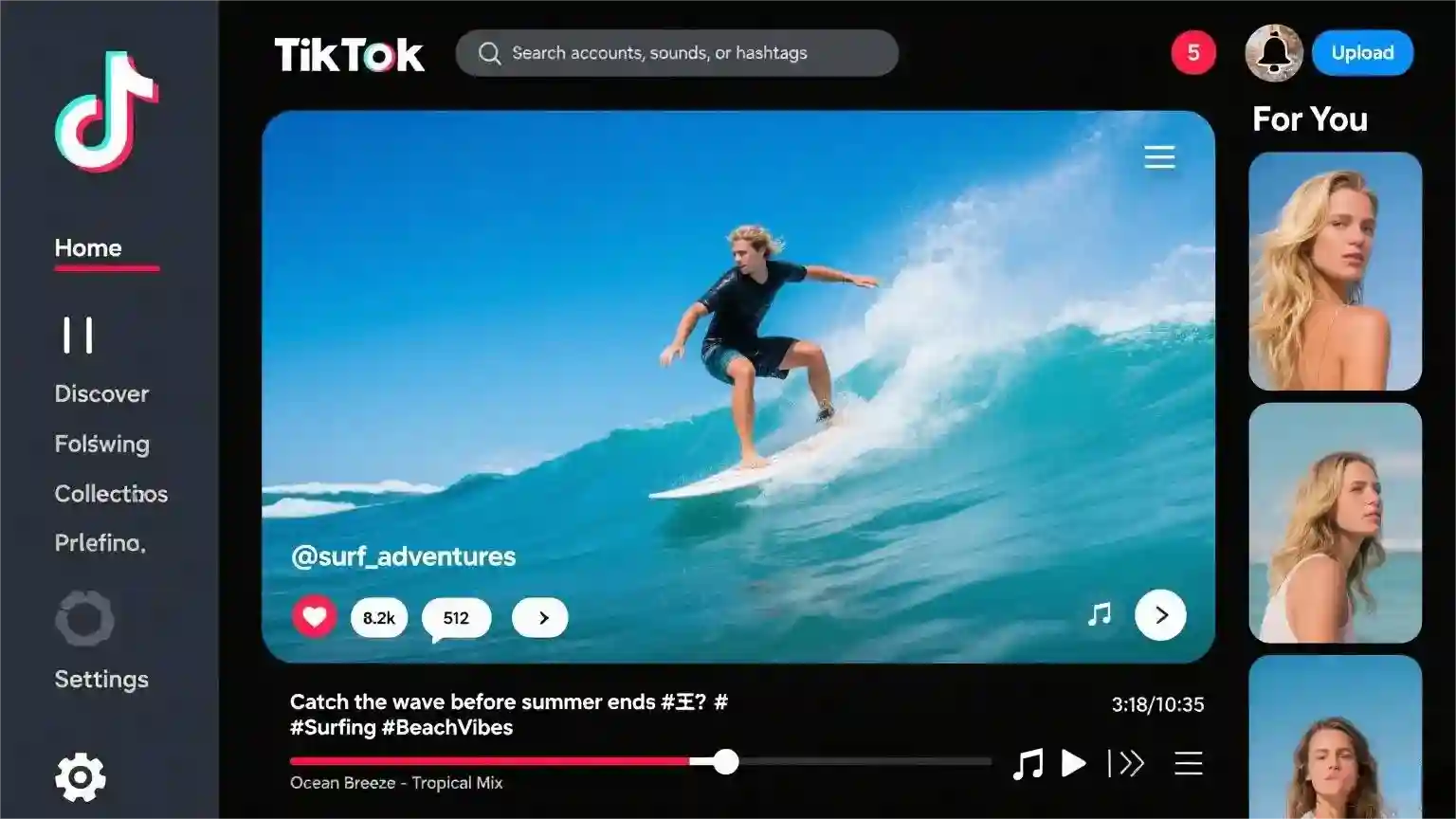This screenshot has height=819, width=1456.
Task: Expand the share options chevron
Action: tap(539, 617)
